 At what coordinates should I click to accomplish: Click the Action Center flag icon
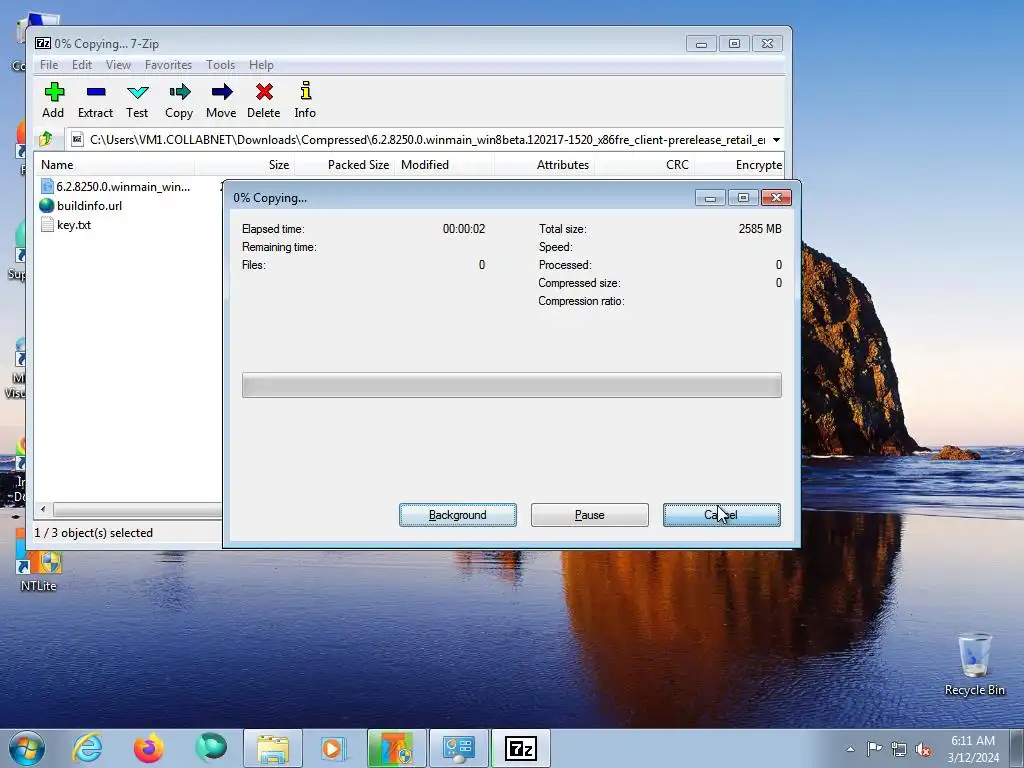(x=874, y=749)
